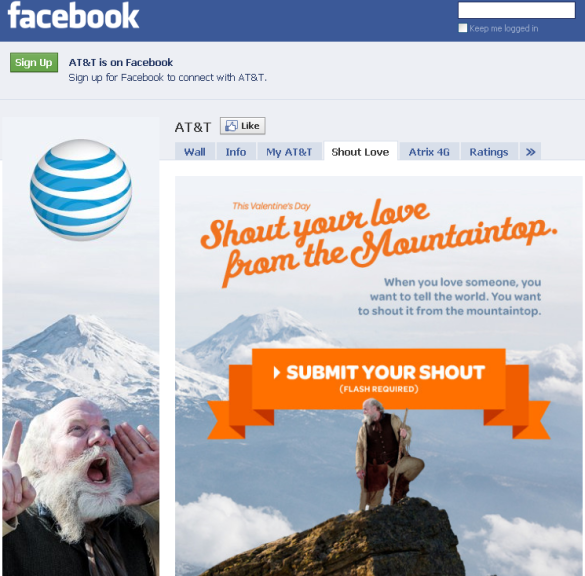Viewport: 585px width, 576px height.
Task: Toggle the Keep me logged in checkbox
Action: click(x=463, y=28)
